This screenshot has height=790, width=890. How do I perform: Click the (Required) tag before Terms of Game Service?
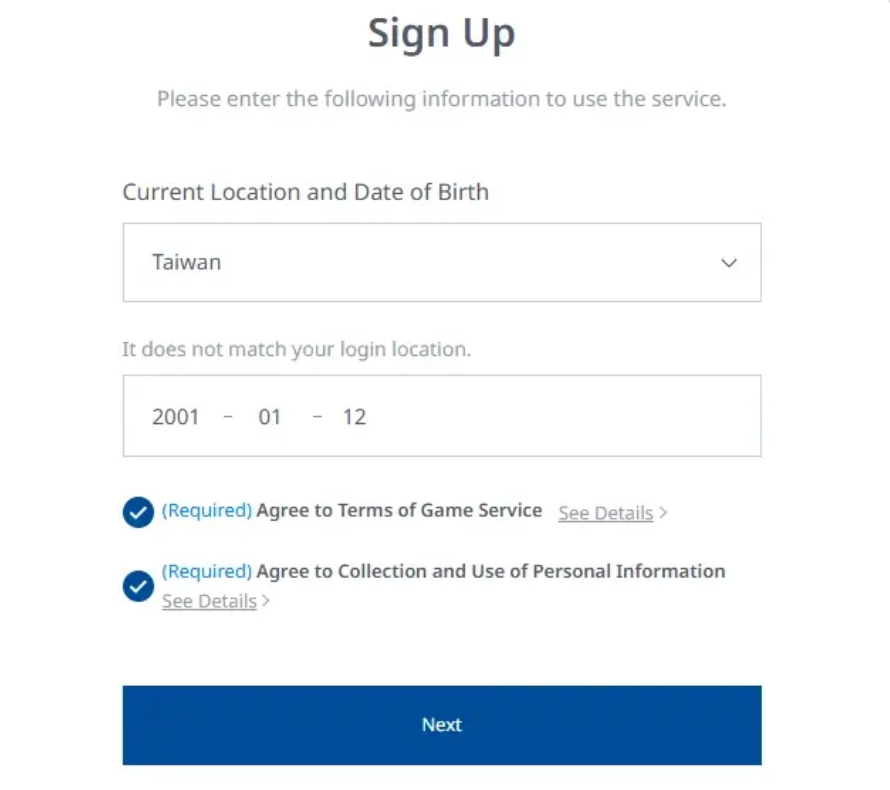207,510
